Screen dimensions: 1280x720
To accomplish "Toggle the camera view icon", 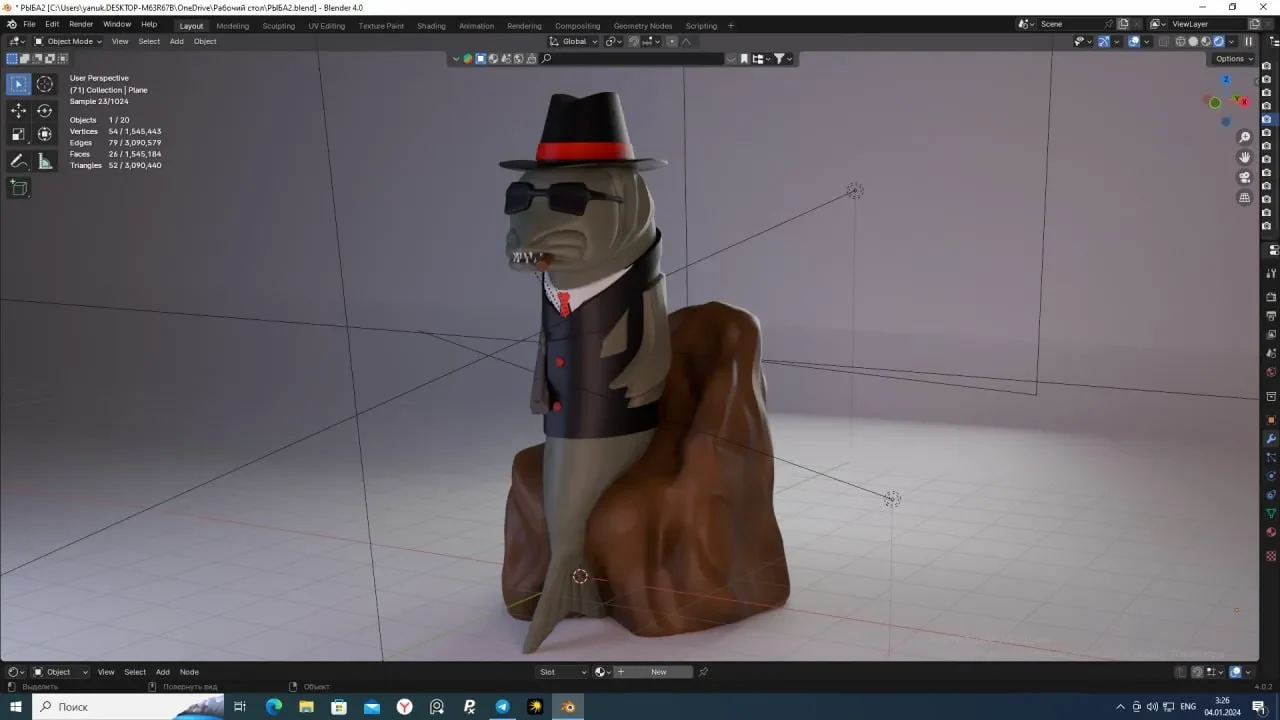I will 1245,177.
